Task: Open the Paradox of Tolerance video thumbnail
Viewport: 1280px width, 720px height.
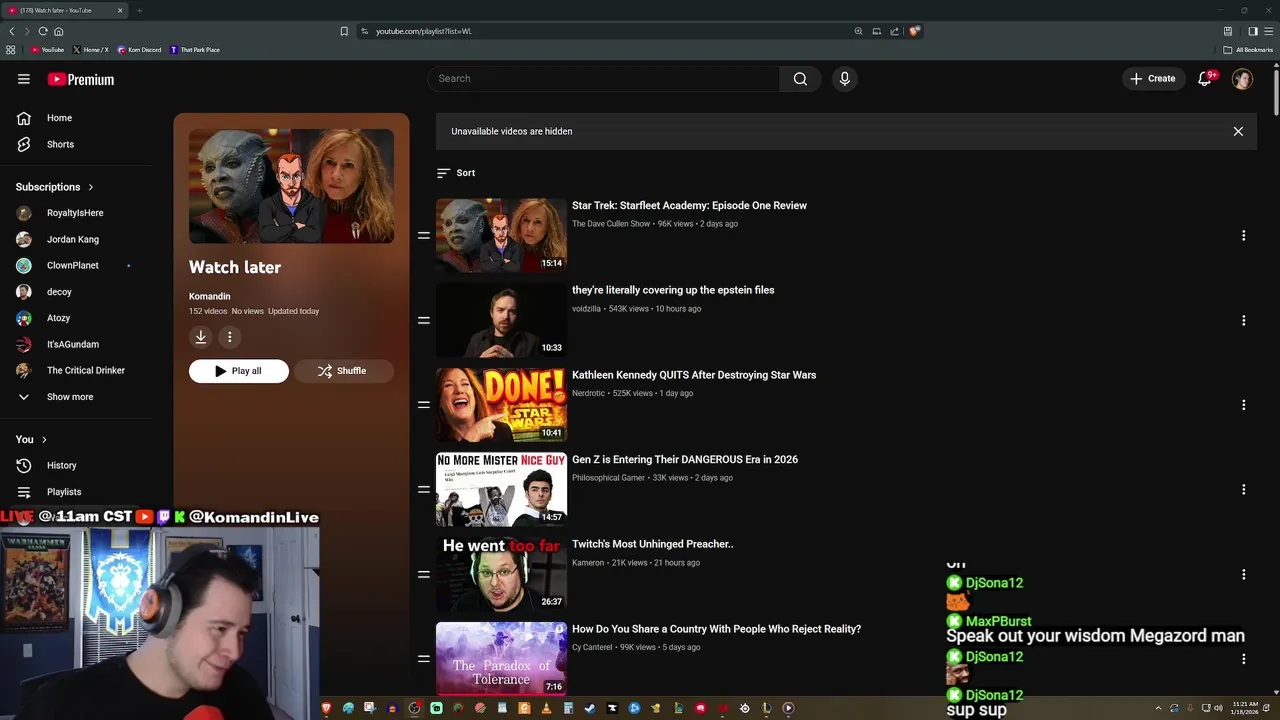Action: (501, 658)
